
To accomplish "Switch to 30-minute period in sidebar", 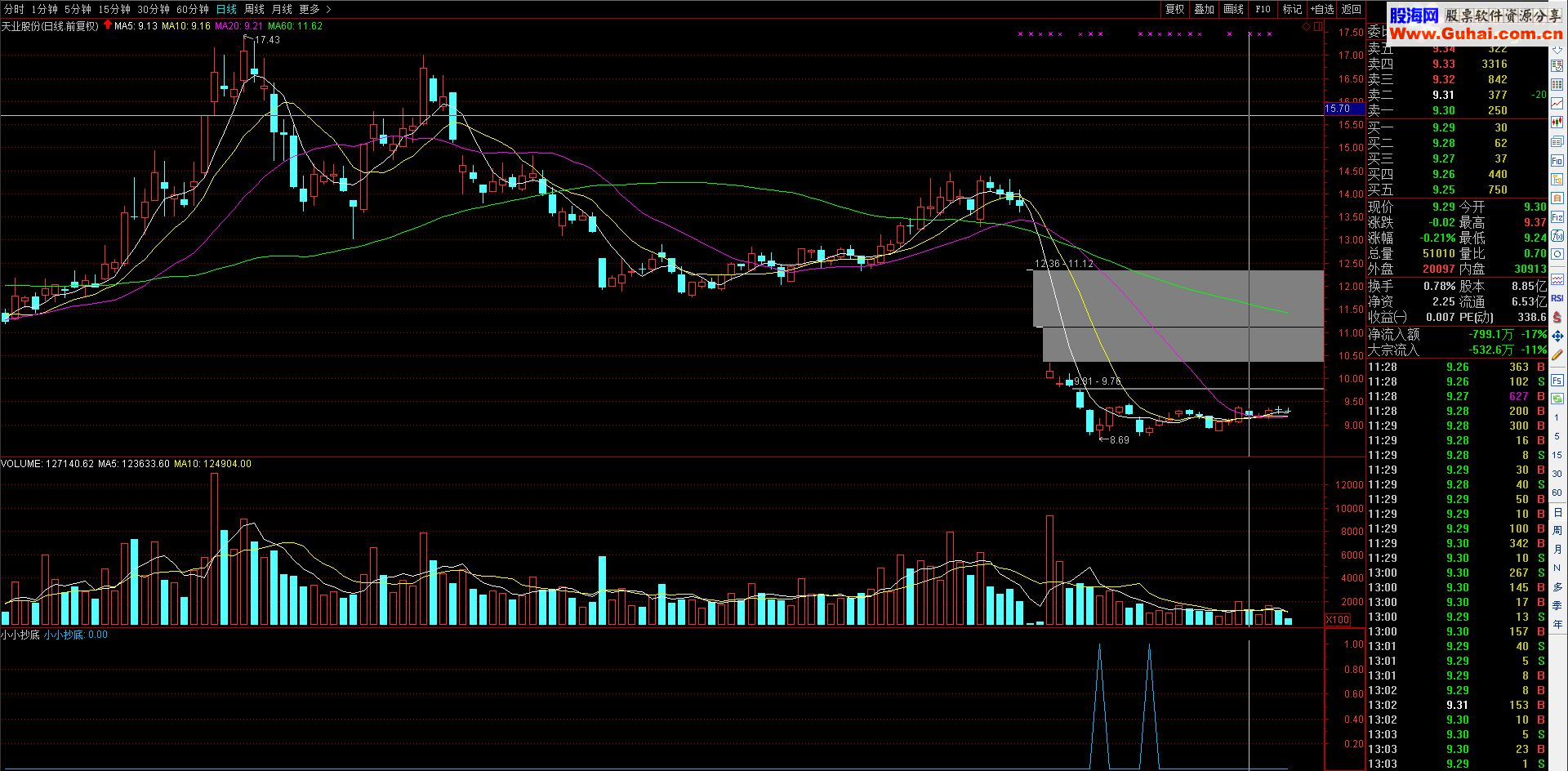I will [x=1557, y=474].
